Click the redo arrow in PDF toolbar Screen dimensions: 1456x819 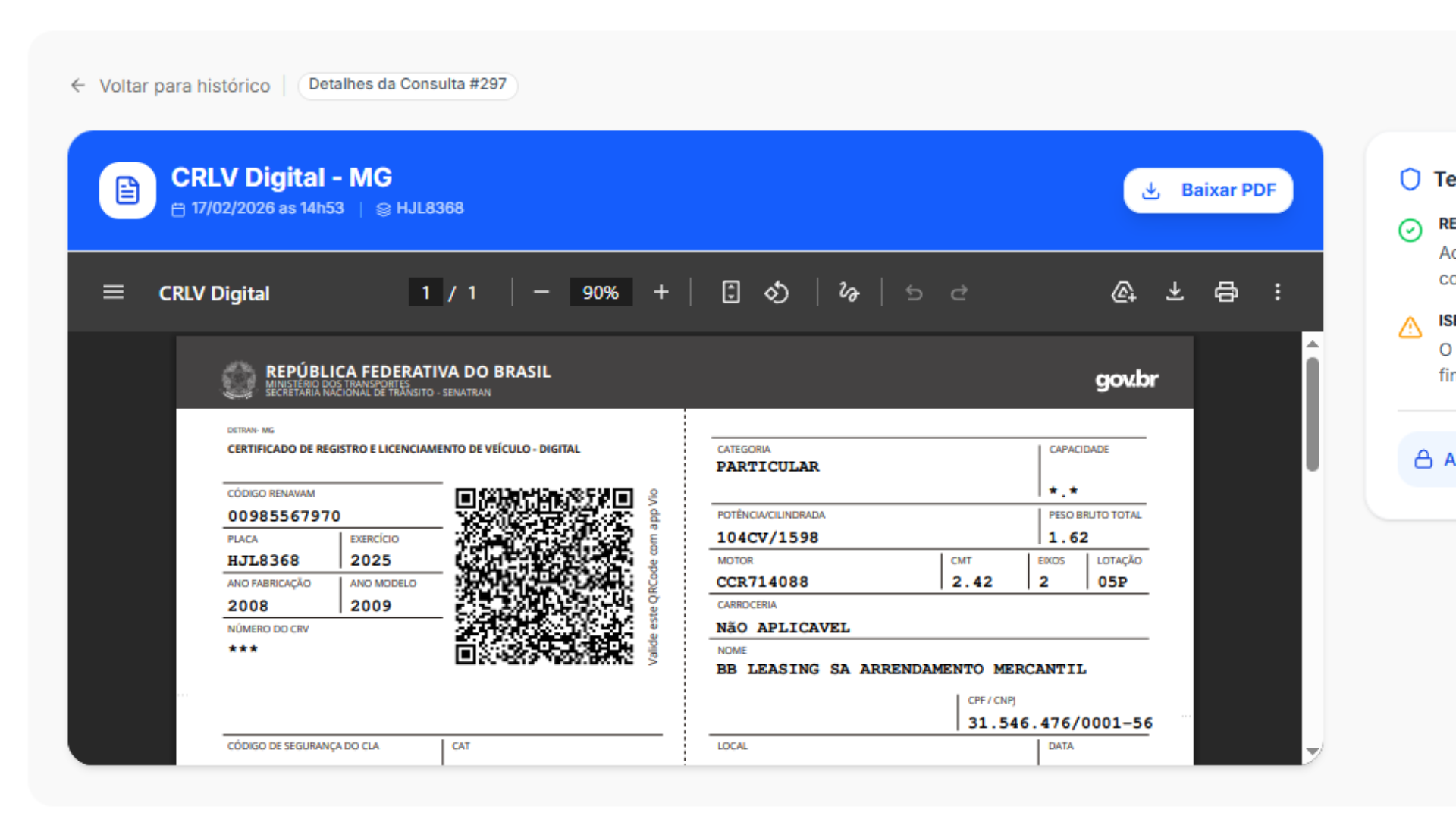(x=959, y=293)
